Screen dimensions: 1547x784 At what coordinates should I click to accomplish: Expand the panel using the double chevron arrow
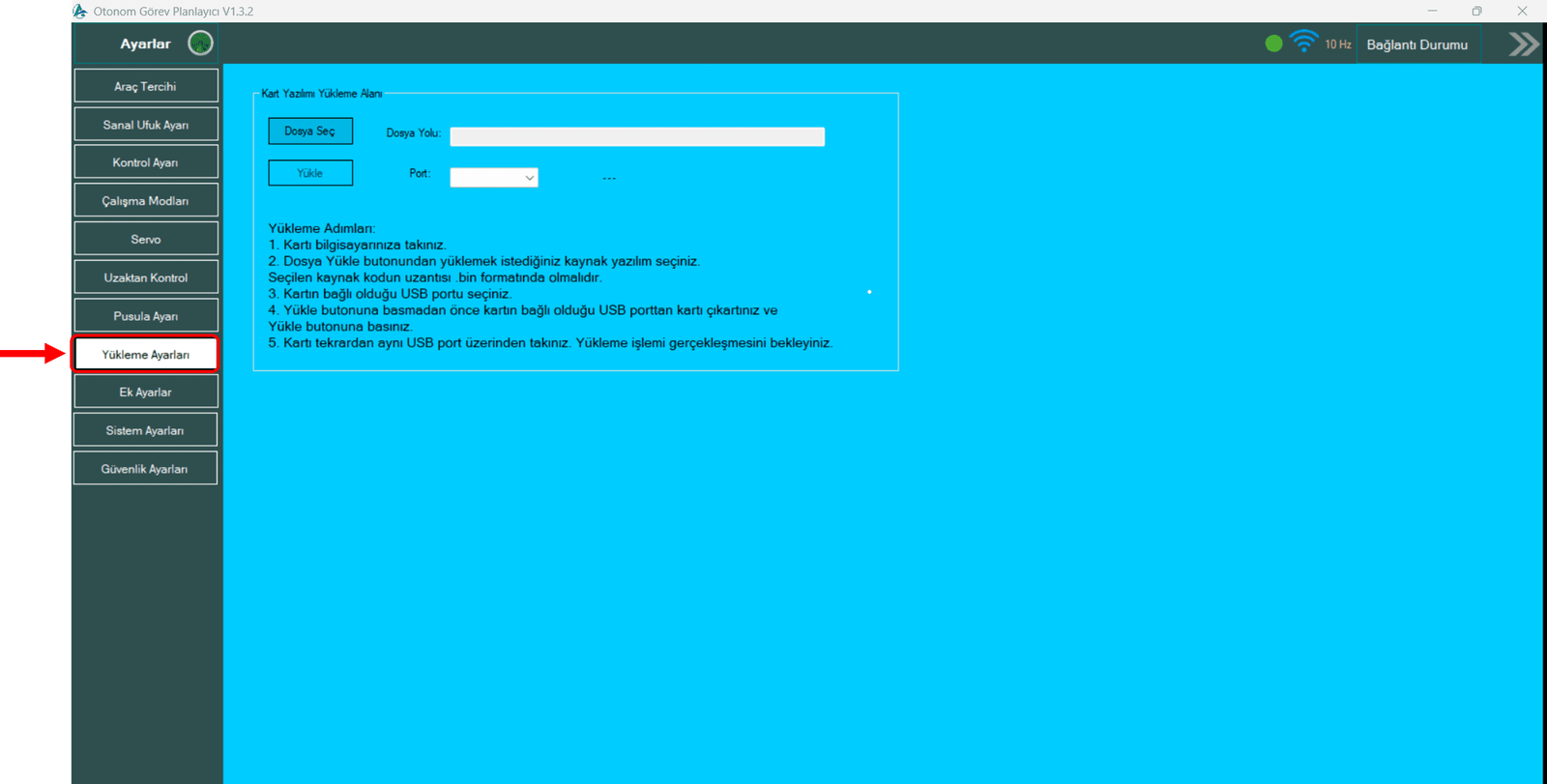point(1523,44)
